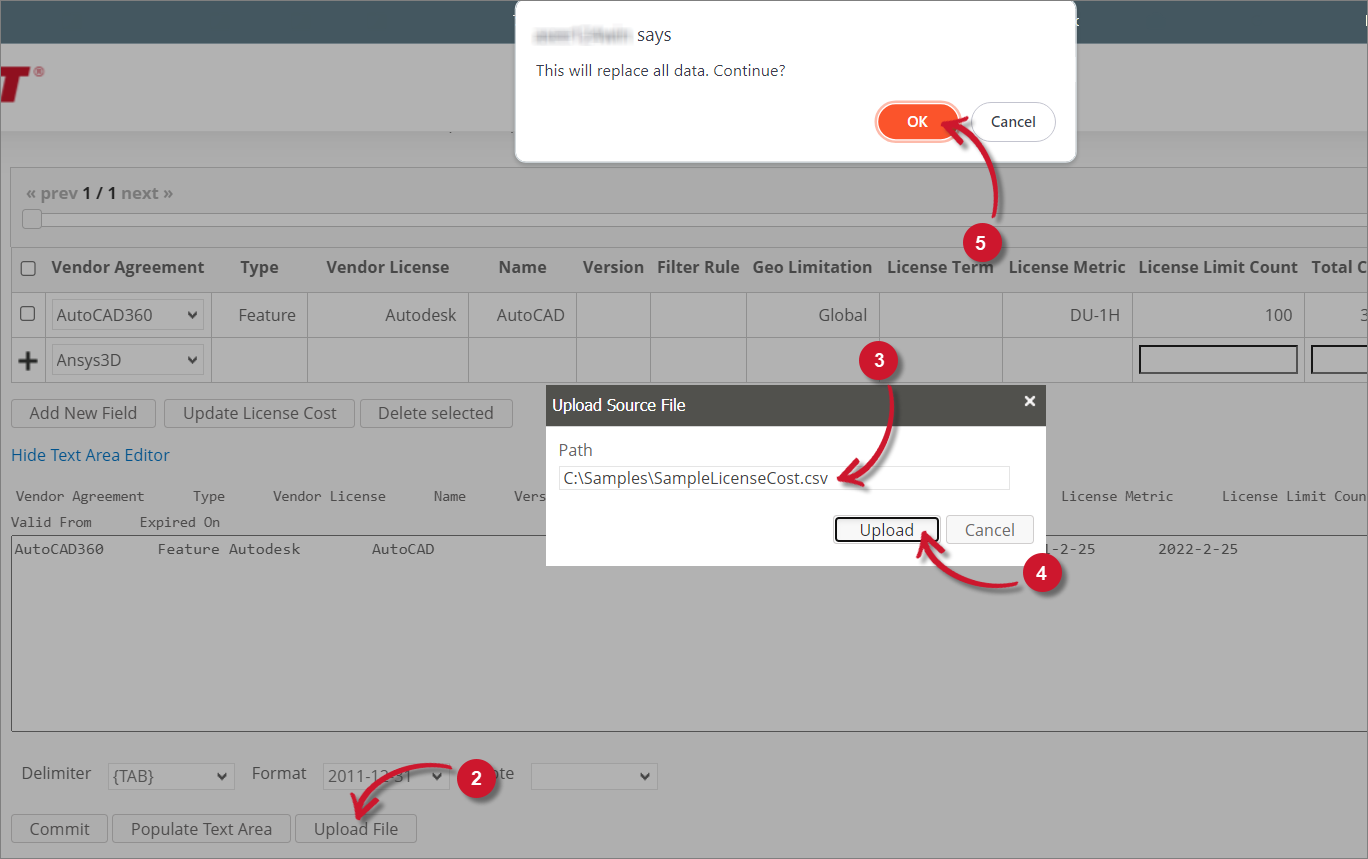Cancel the Upload Source File dialog
This screenshot has height=859, width=1368.
click(x=989, y=529)
